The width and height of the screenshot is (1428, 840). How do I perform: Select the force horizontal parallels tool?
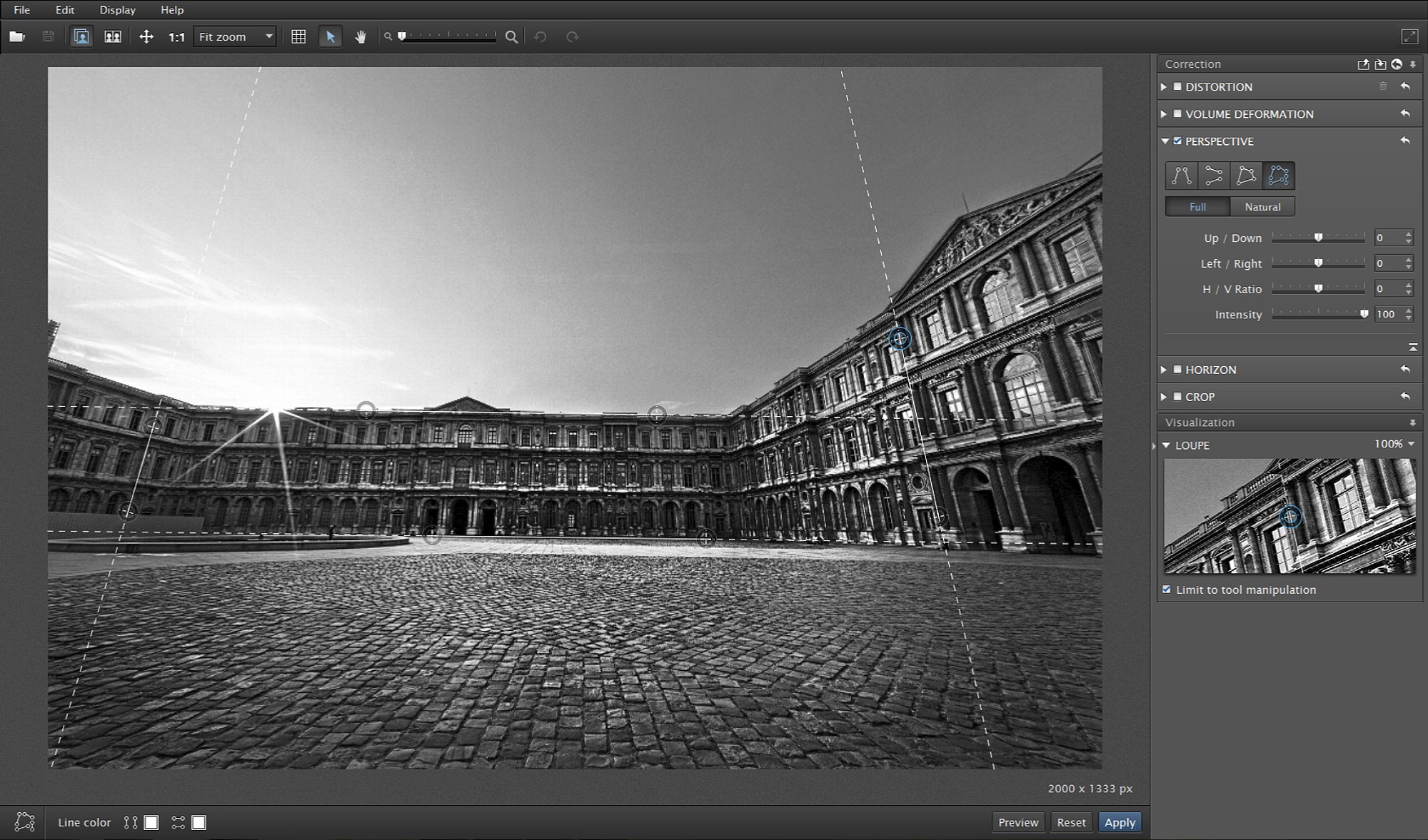(1213, 176)
